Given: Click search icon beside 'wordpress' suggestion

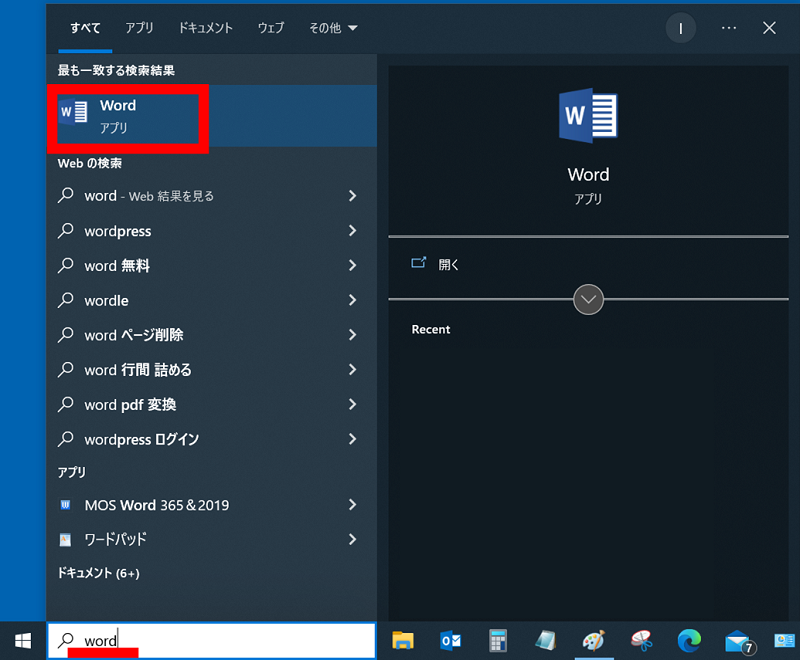Looking at the screenshot, I should (x=66, y=231).
